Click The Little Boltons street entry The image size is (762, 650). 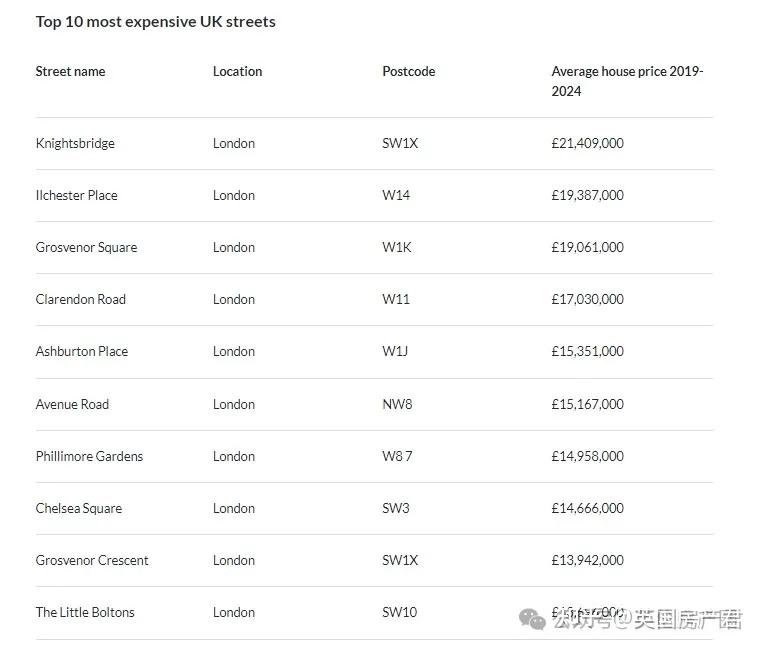pos(85,612)
